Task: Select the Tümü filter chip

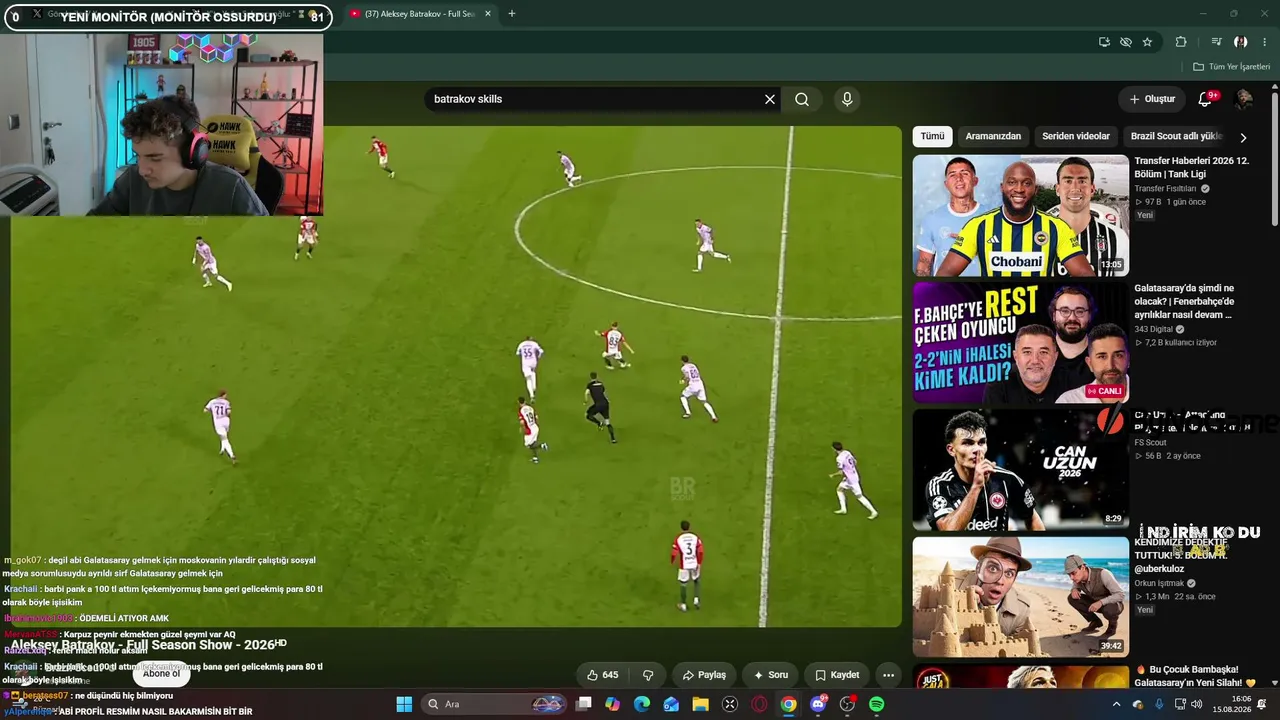Action: [932, 136]
